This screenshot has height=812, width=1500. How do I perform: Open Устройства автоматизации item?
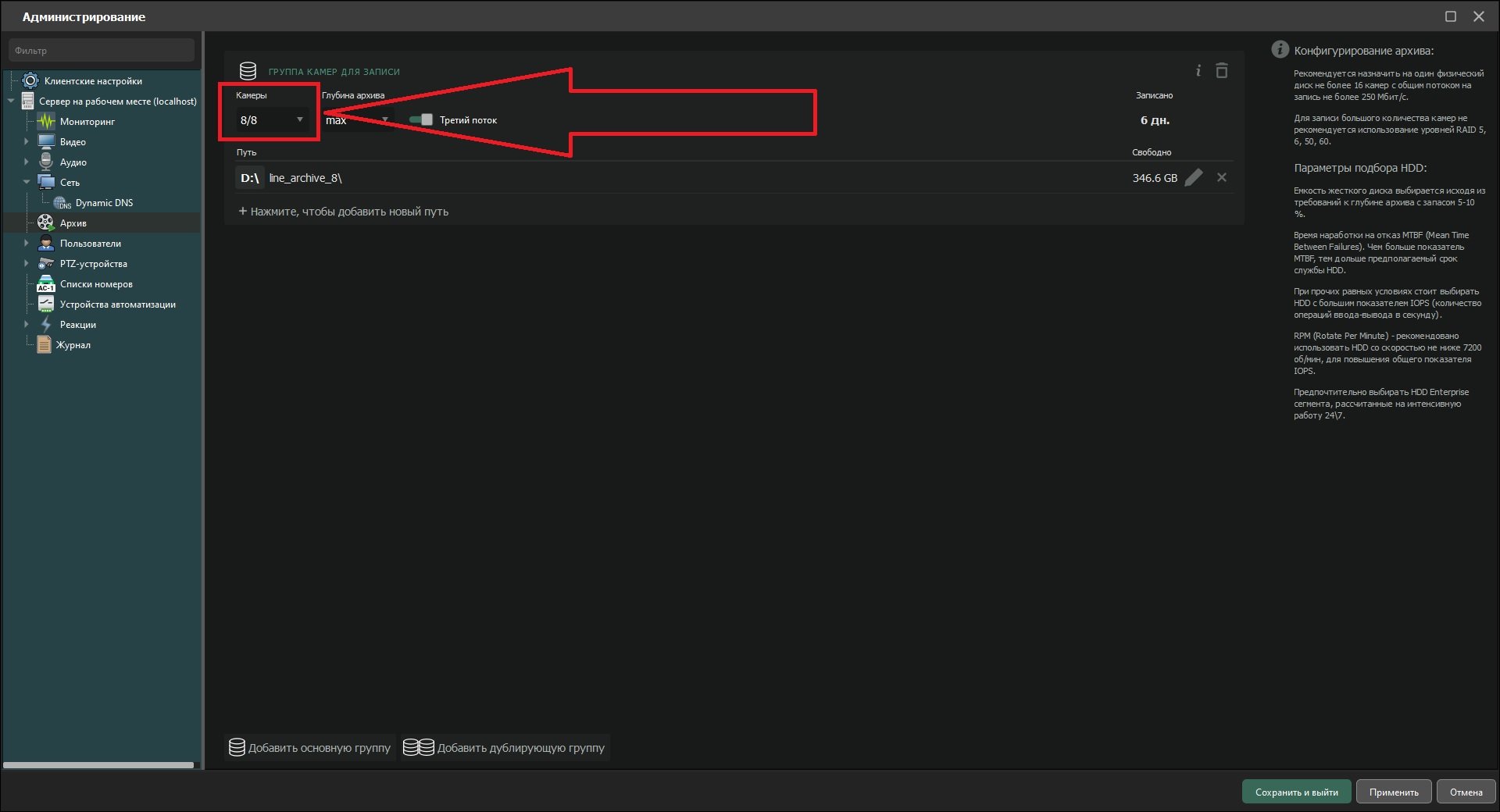117,304
